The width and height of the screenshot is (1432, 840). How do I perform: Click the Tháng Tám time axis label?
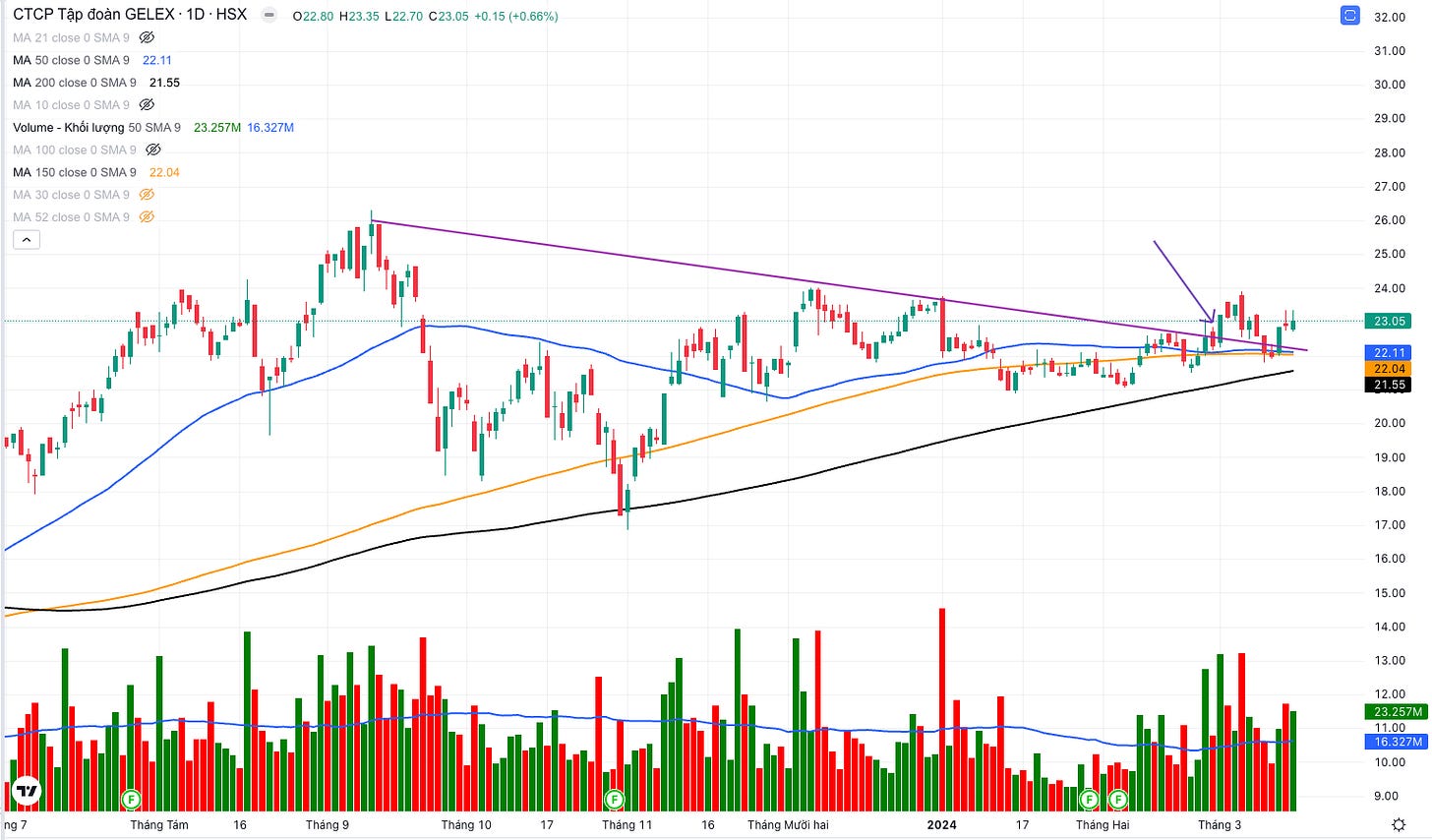coord(159,824)
